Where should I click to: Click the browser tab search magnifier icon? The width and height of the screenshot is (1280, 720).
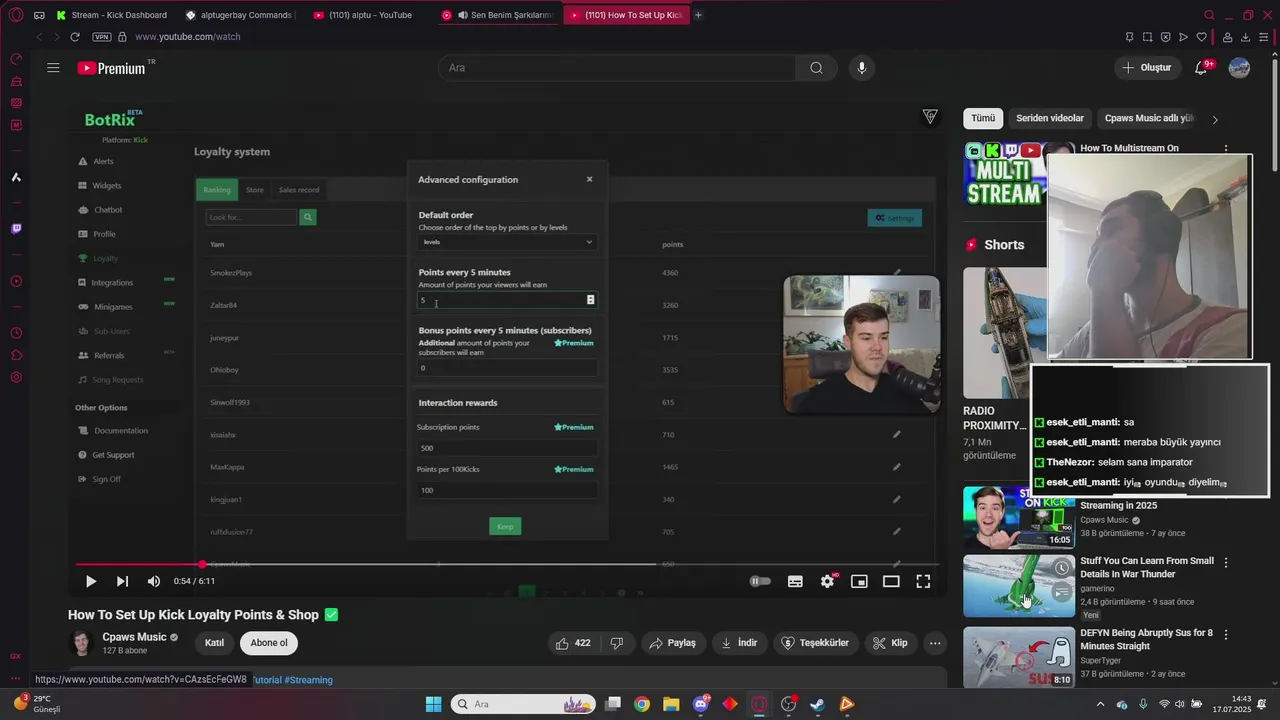point(1209,15)
